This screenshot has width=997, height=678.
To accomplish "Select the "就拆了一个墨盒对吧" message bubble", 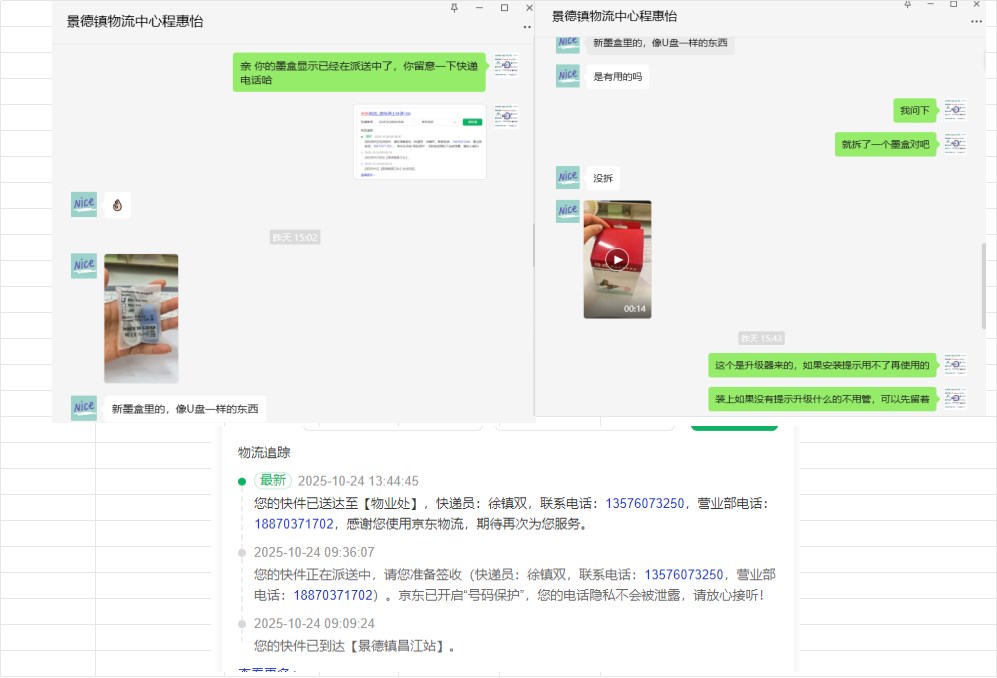I will [x=885, y=144].
